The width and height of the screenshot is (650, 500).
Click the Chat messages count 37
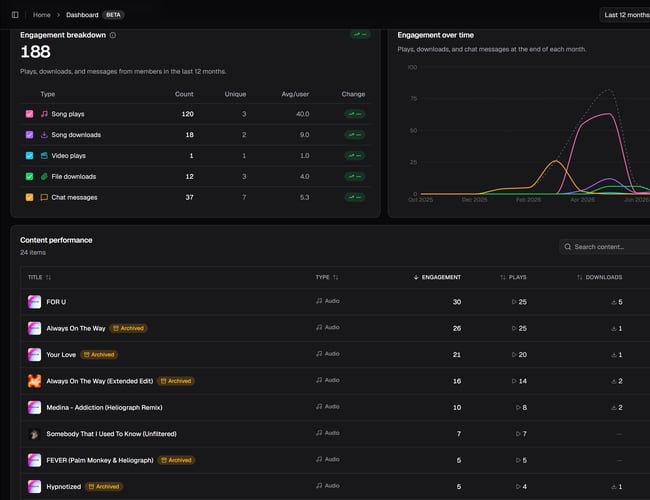click(x=189, y=197)
